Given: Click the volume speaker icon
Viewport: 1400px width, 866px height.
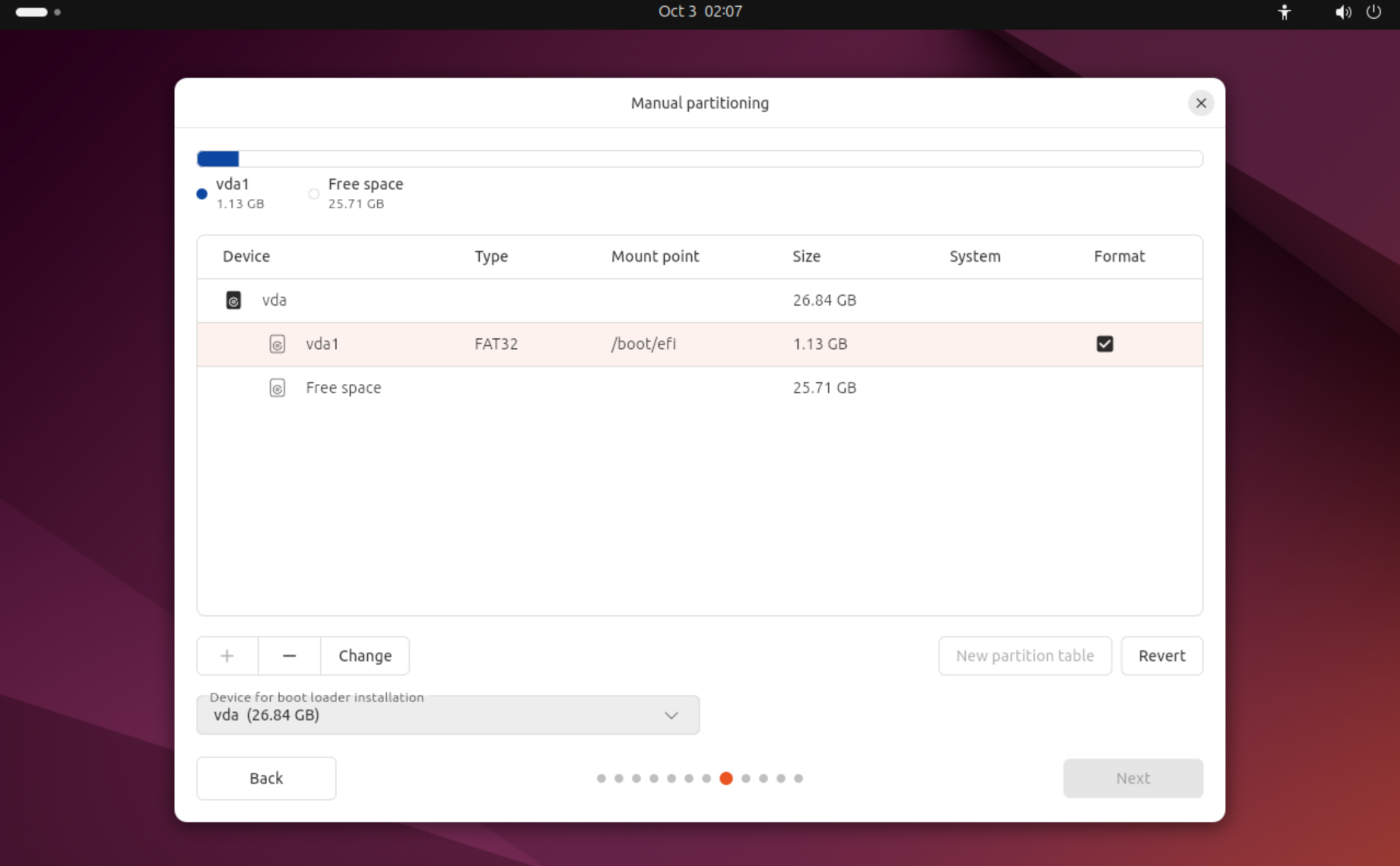Looking at the screenshot, I should tap(1342, 12).
